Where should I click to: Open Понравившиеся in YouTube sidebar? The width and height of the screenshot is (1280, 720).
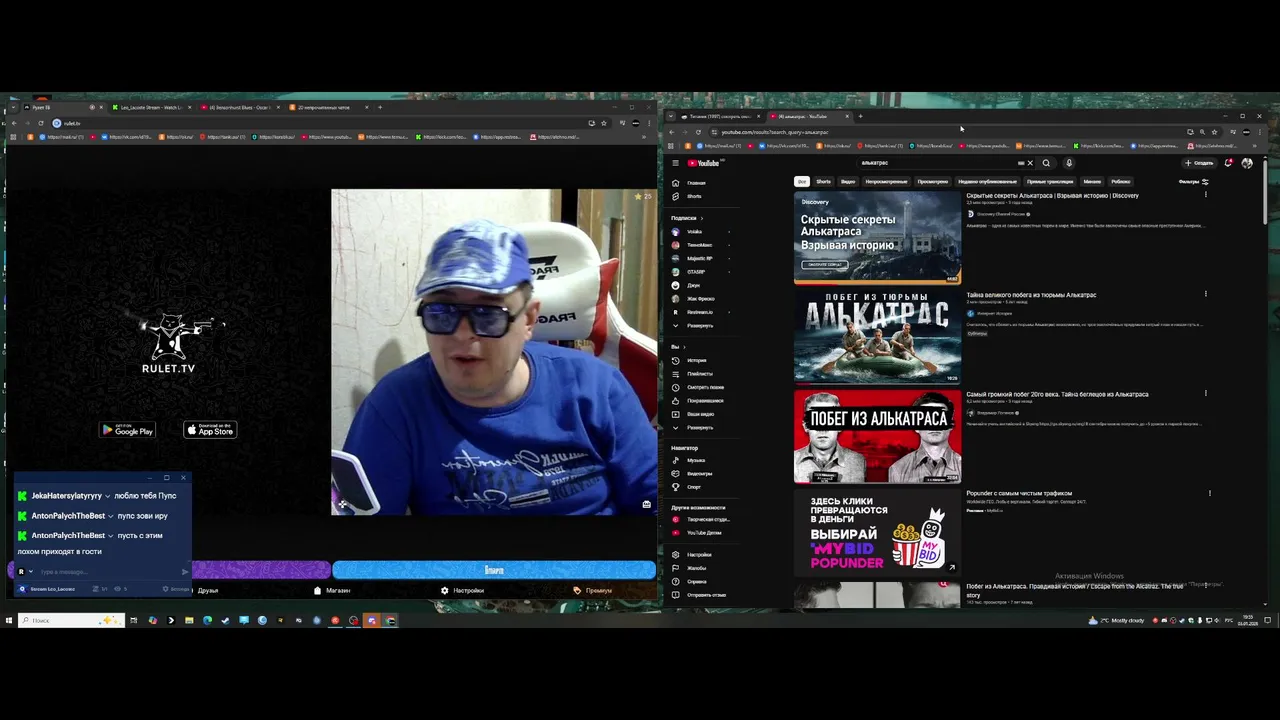[705, 401]
